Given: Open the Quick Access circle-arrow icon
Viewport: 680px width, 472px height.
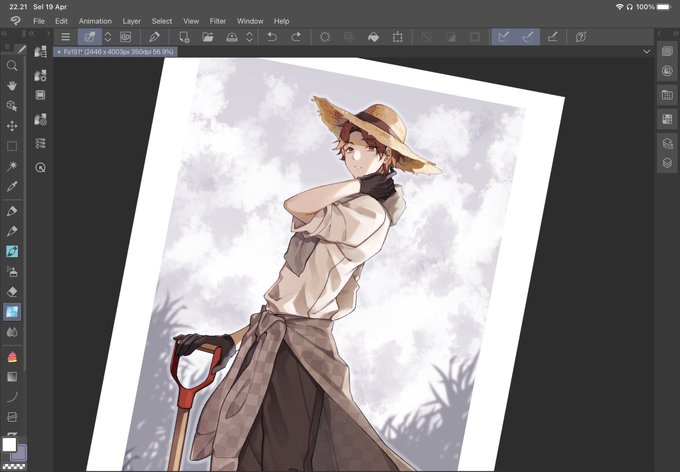Looking at the screenshot, I should click(x=40, y=167).
